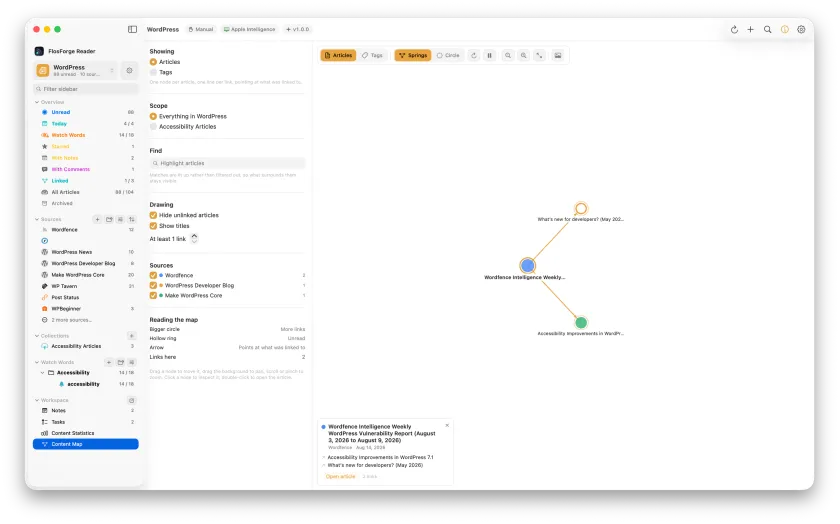
Task: Toggle the sidebar with the panel icon
Action: point(132,29)
